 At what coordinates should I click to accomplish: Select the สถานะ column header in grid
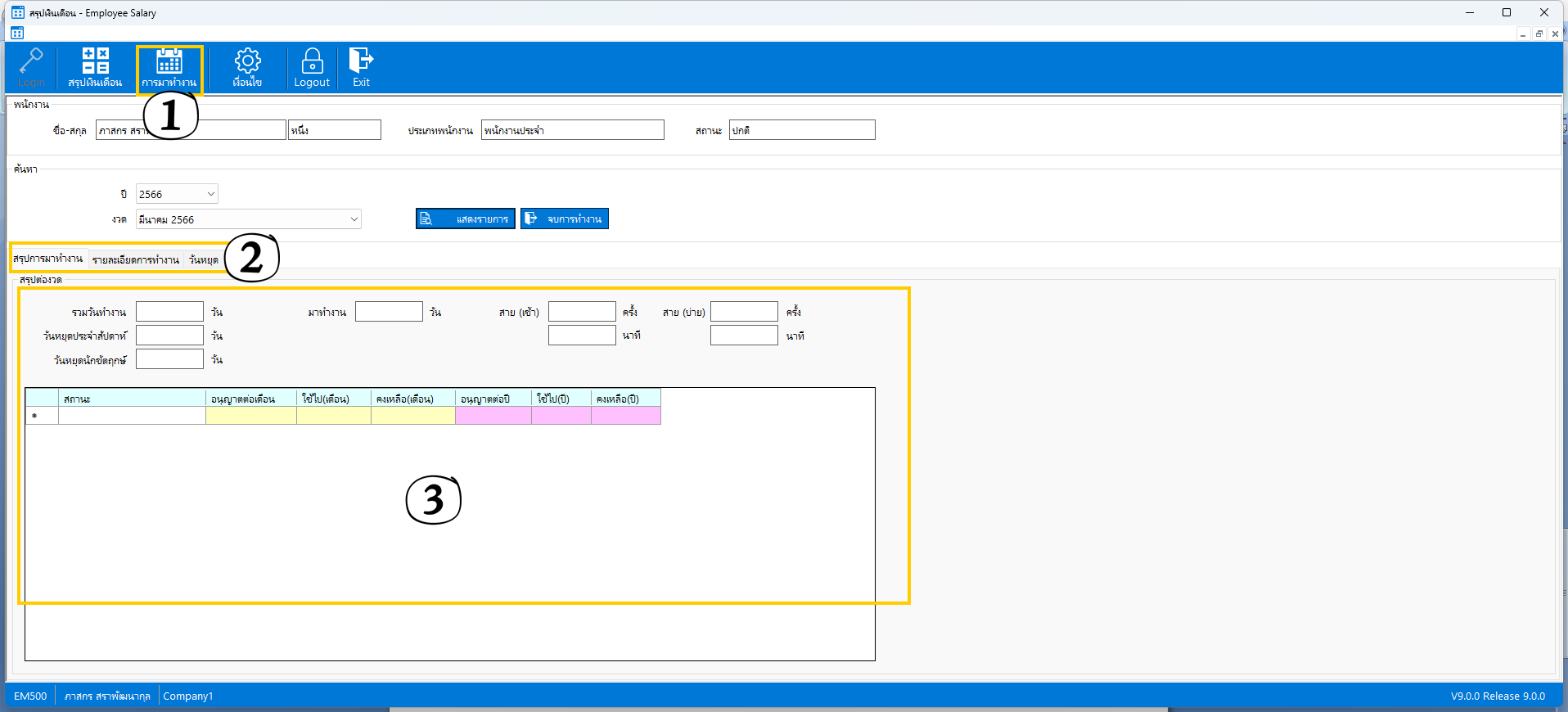click(132, 399)
